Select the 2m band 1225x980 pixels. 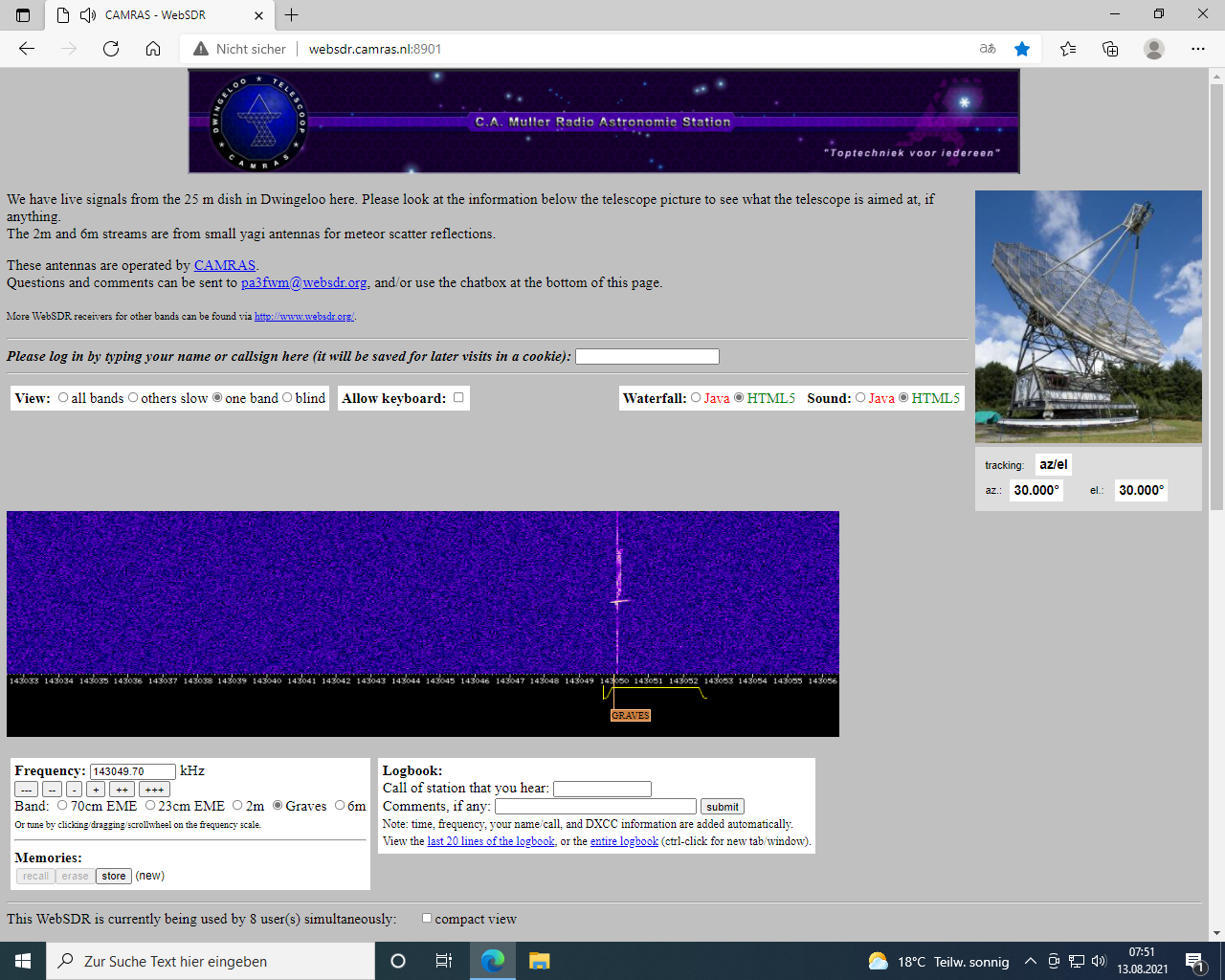237,806
